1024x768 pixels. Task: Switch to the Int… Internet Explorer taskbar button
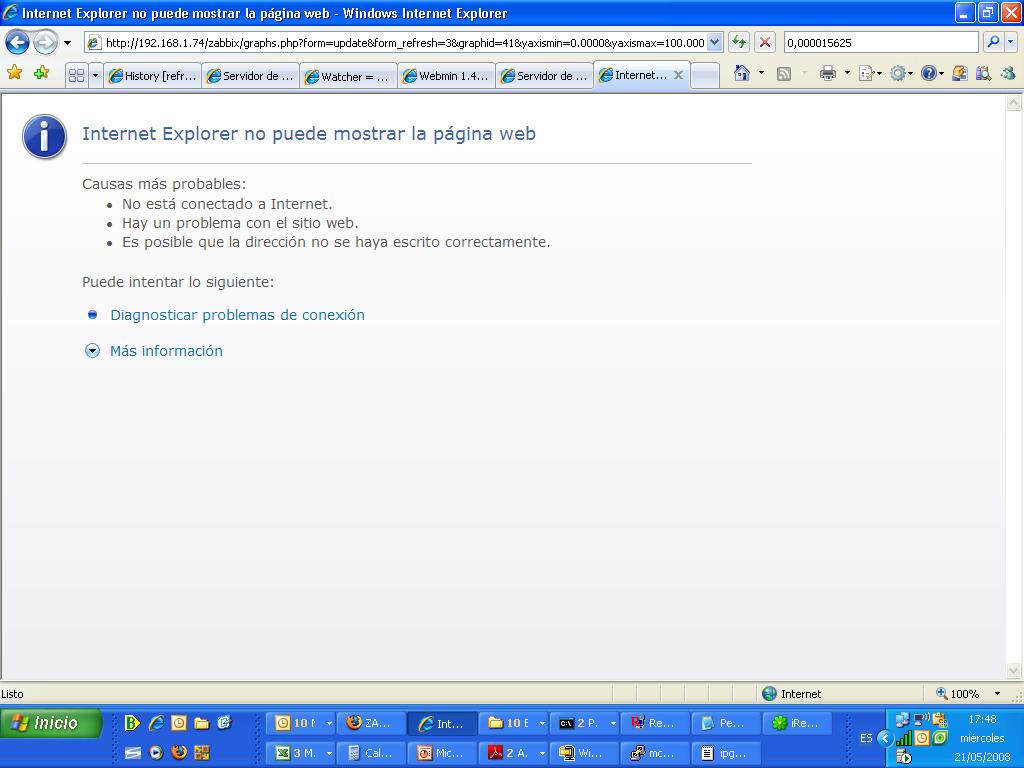click(442, 724)
